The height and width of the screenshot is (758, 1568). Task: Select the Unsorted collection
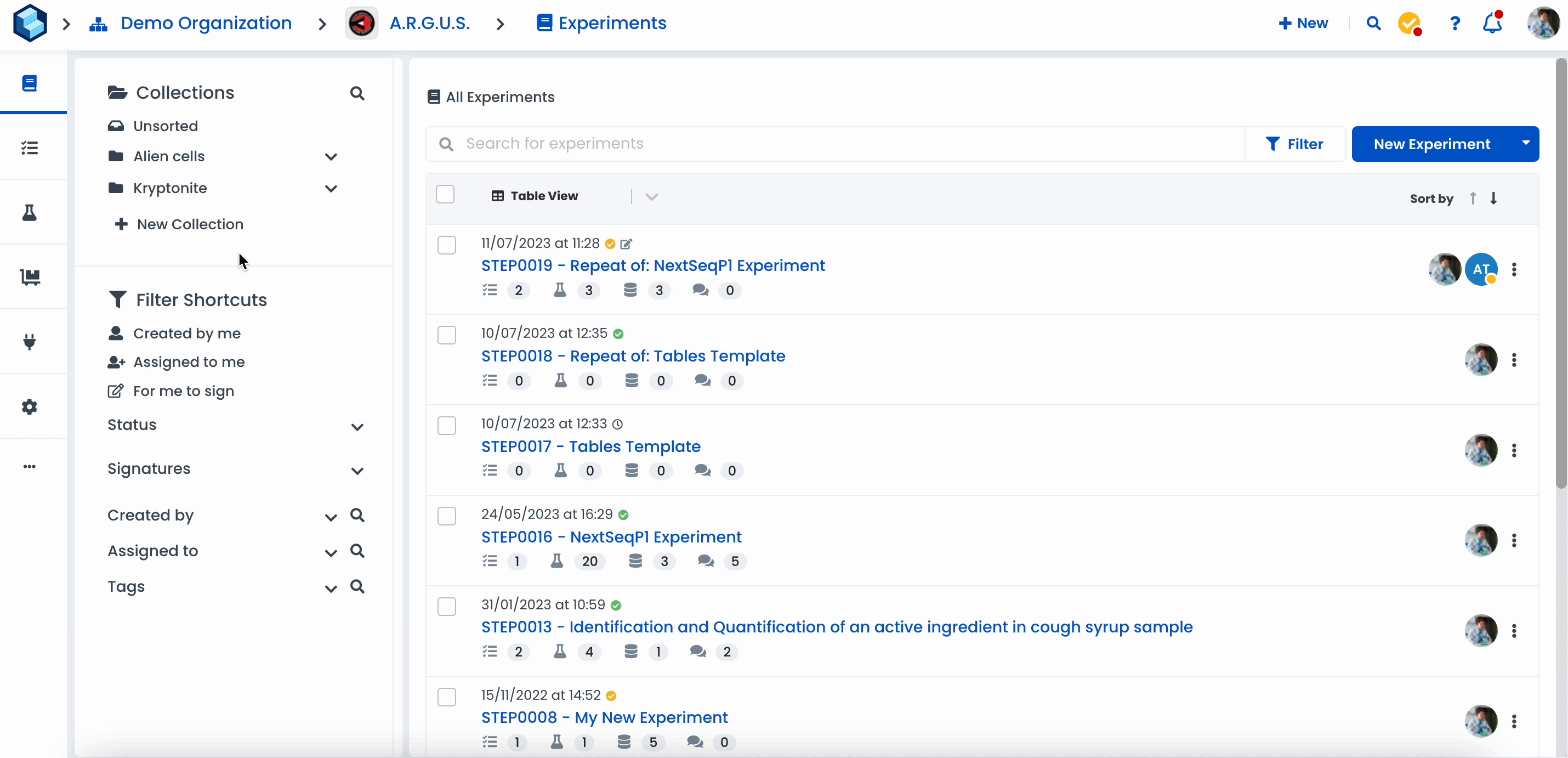click(x=165, y=126)
